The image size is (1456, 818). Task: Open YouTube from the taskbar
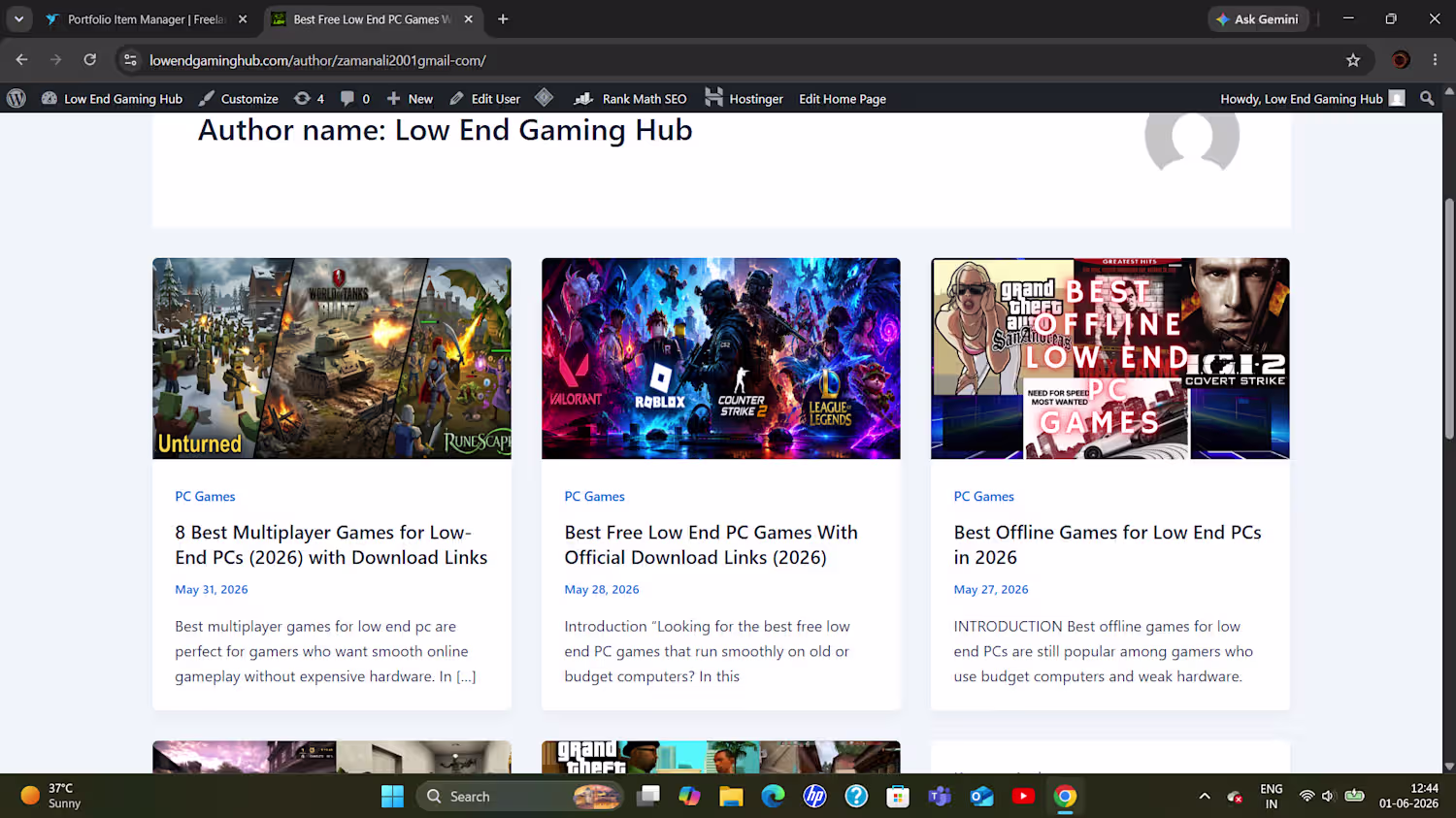pyautogui.click(x=1023, y=797)
